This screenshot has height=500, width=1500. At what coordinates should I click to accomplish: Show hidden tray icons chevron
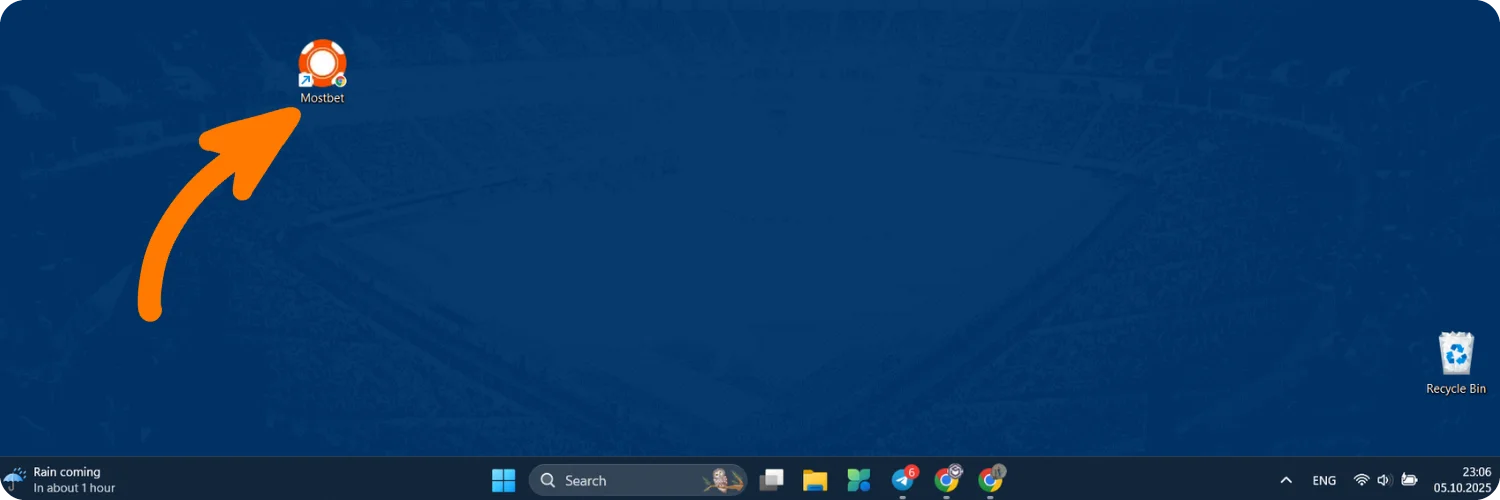coord(1286,481)
